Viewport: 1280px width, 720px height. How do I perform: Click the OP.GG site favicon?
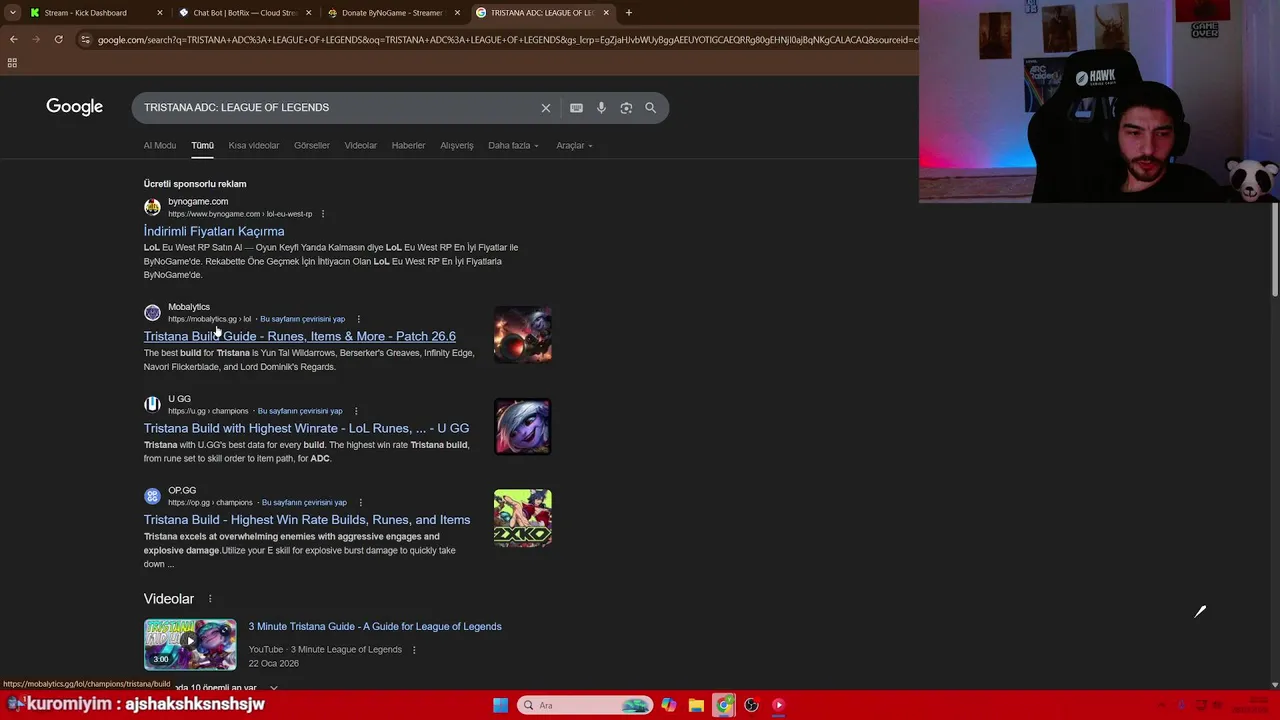coord(152,496)
